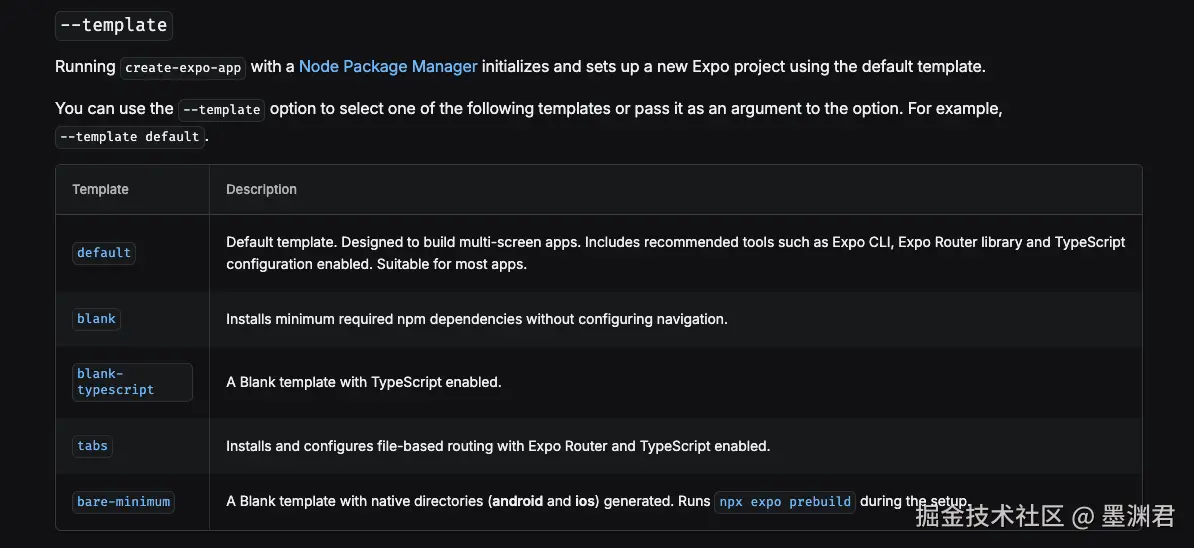The image size is (1194, 548).
Task: Open the bare-minimum template link
Action: click(123, 502)
